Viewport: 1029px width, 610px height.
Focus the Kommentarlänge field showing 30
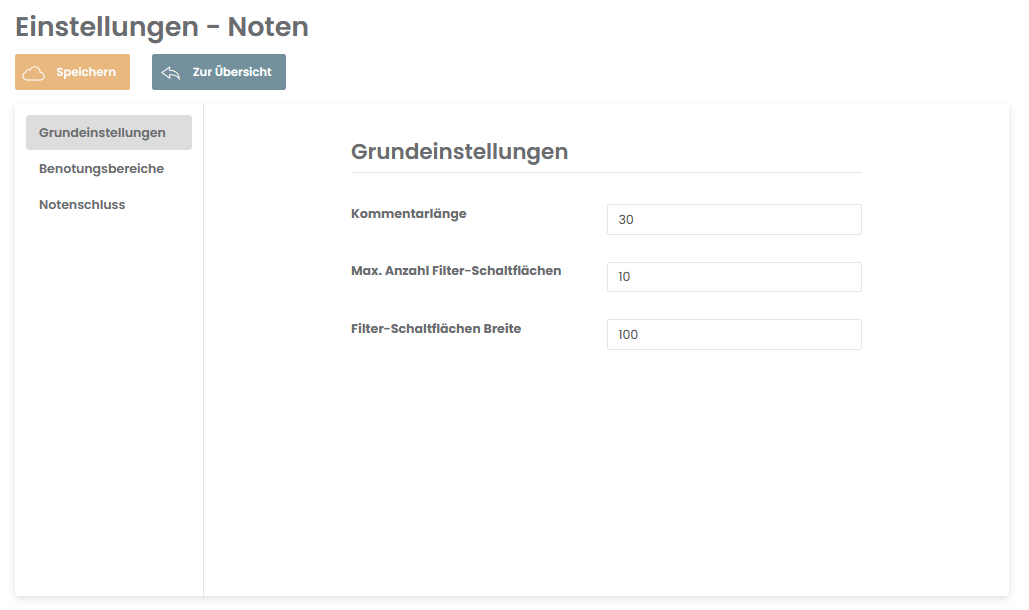point(734,220)
